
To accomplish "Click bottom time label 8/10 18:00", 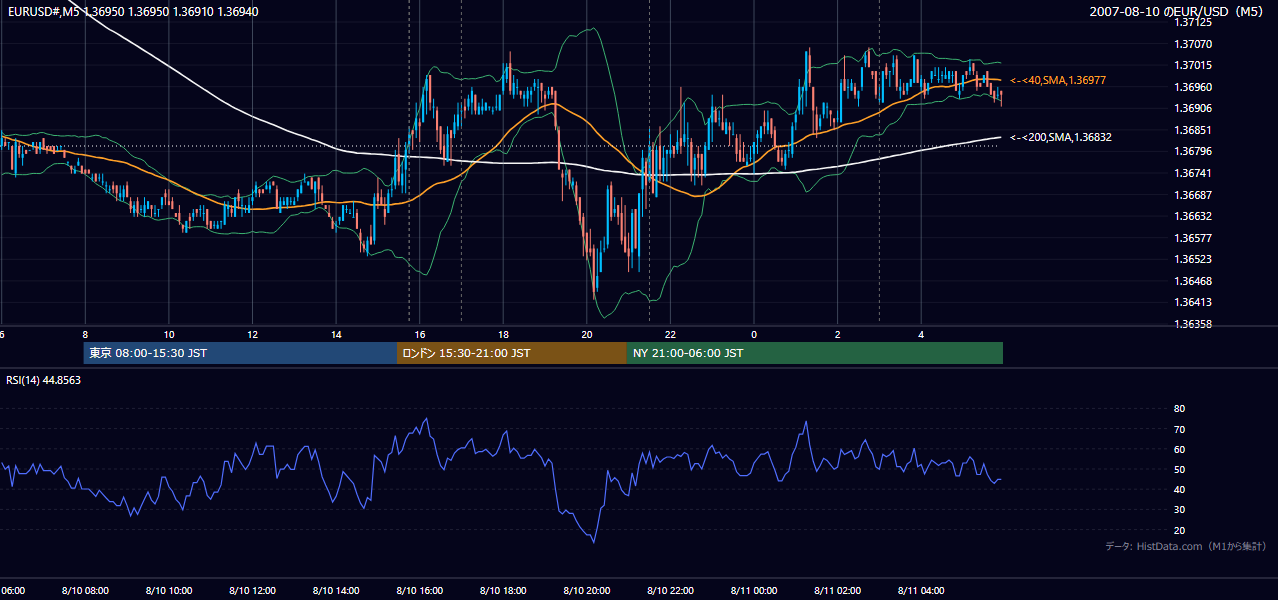I will (503, 591).
